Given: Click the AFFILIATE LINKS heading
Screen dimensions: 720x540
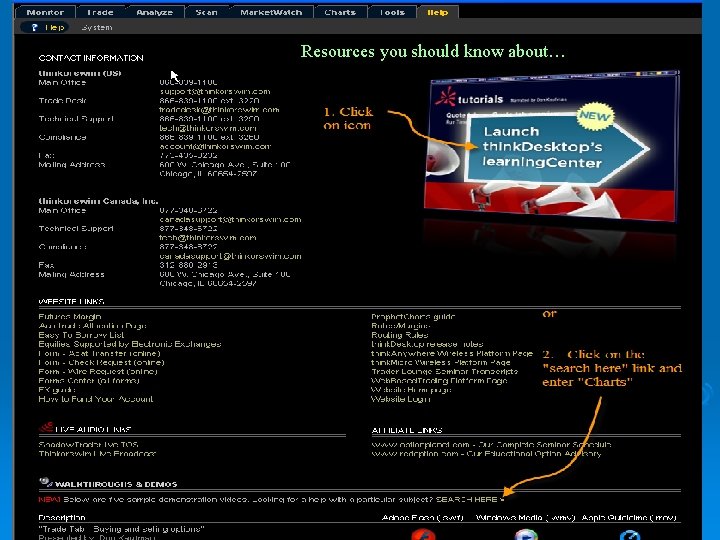Looking at the screenshot, I should (407, 430).
